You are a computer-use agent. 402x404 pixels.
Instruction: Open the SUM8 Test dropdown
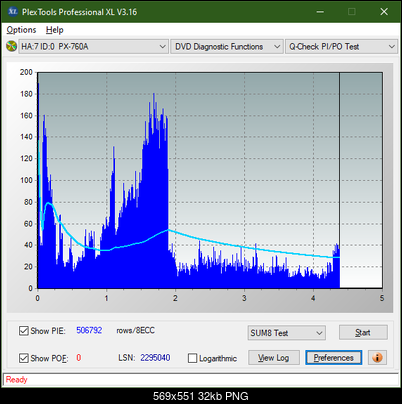click(x=287, y=333)
